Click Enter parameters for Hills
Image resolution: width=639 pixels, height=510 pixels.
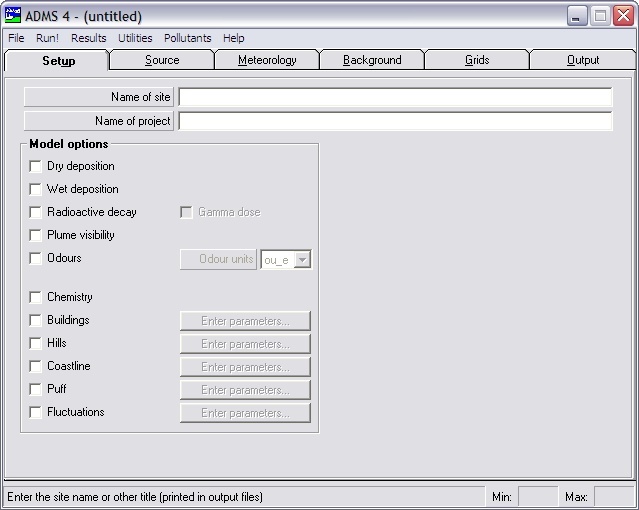245,344
